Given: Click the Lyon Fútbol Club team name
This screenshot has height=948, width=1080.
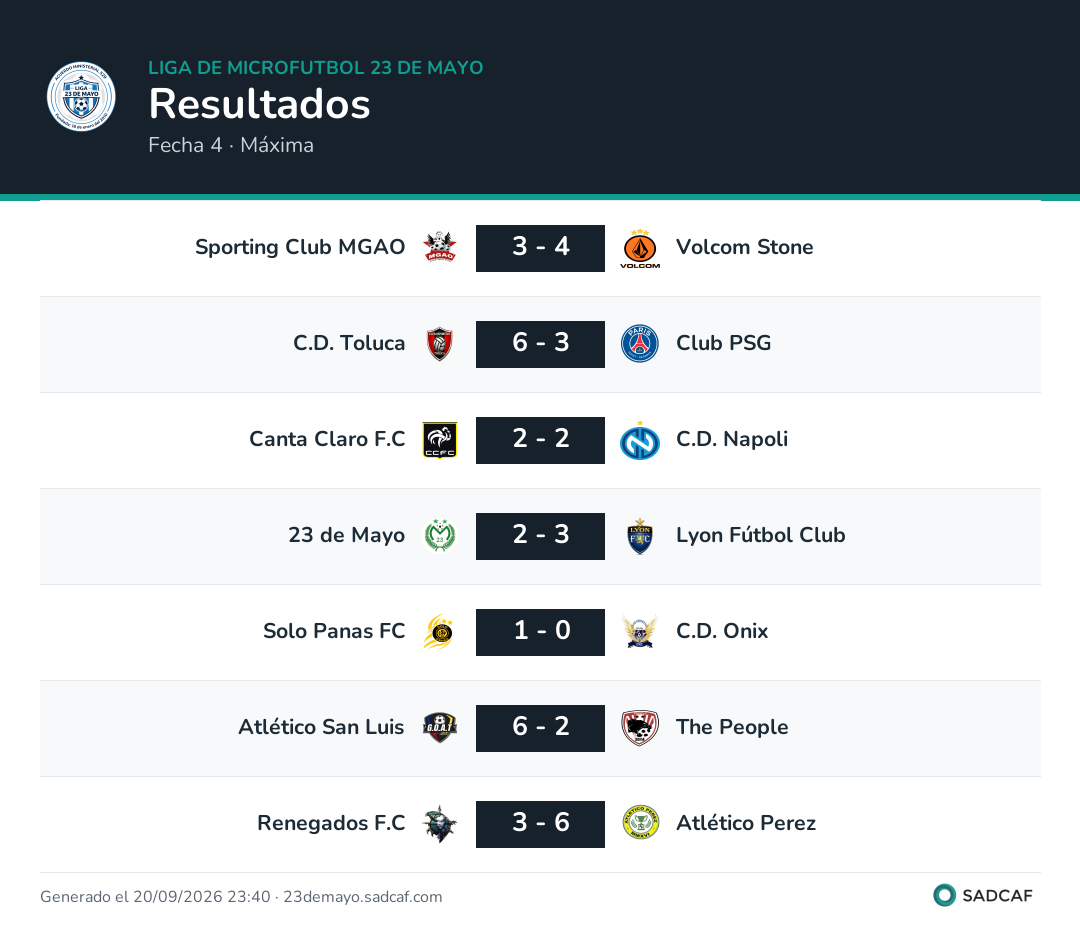Looking at the screenshot, I should click(760, 535).
